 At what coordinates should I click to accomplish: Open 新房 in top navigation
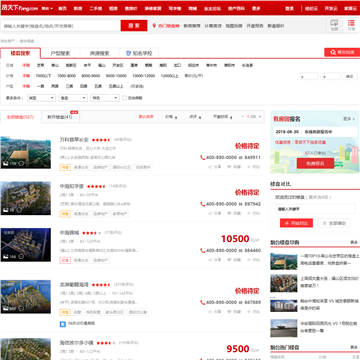coord(78,8)
